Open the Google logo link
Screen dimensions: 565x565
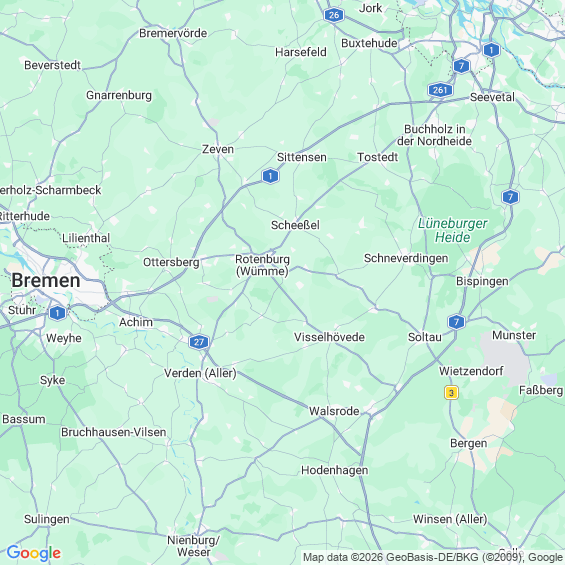[34, 553]
